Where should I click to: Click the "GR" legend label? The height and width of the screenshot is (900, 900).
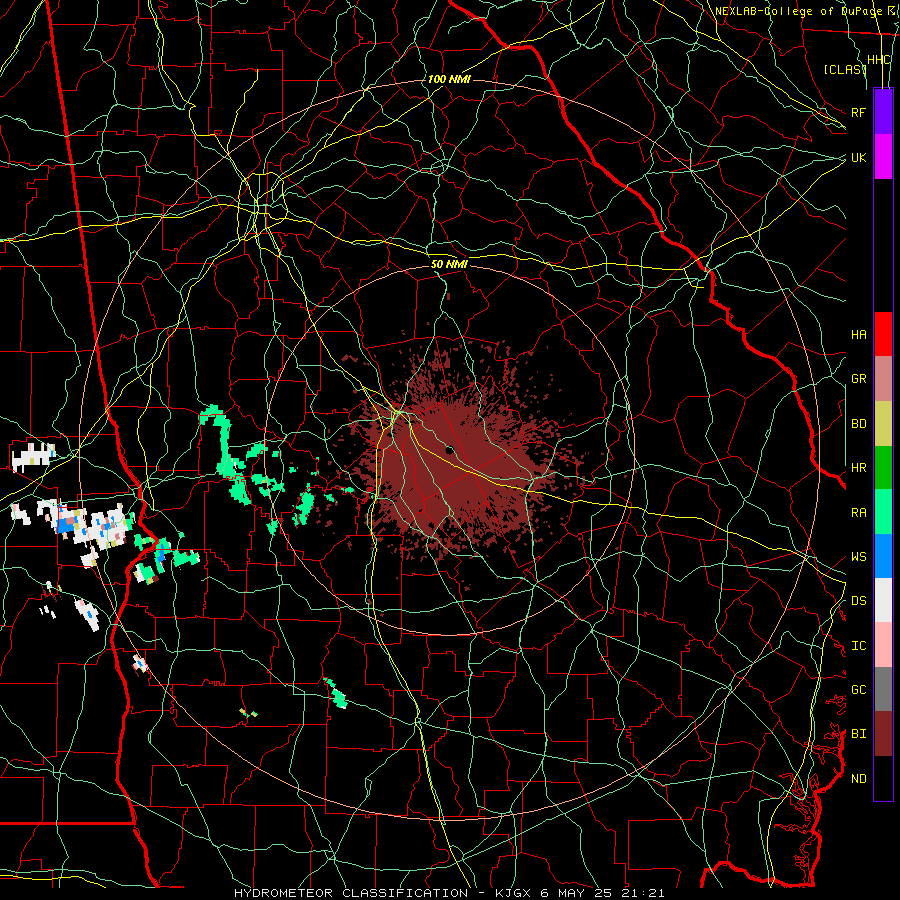click(x=858, y=379)
